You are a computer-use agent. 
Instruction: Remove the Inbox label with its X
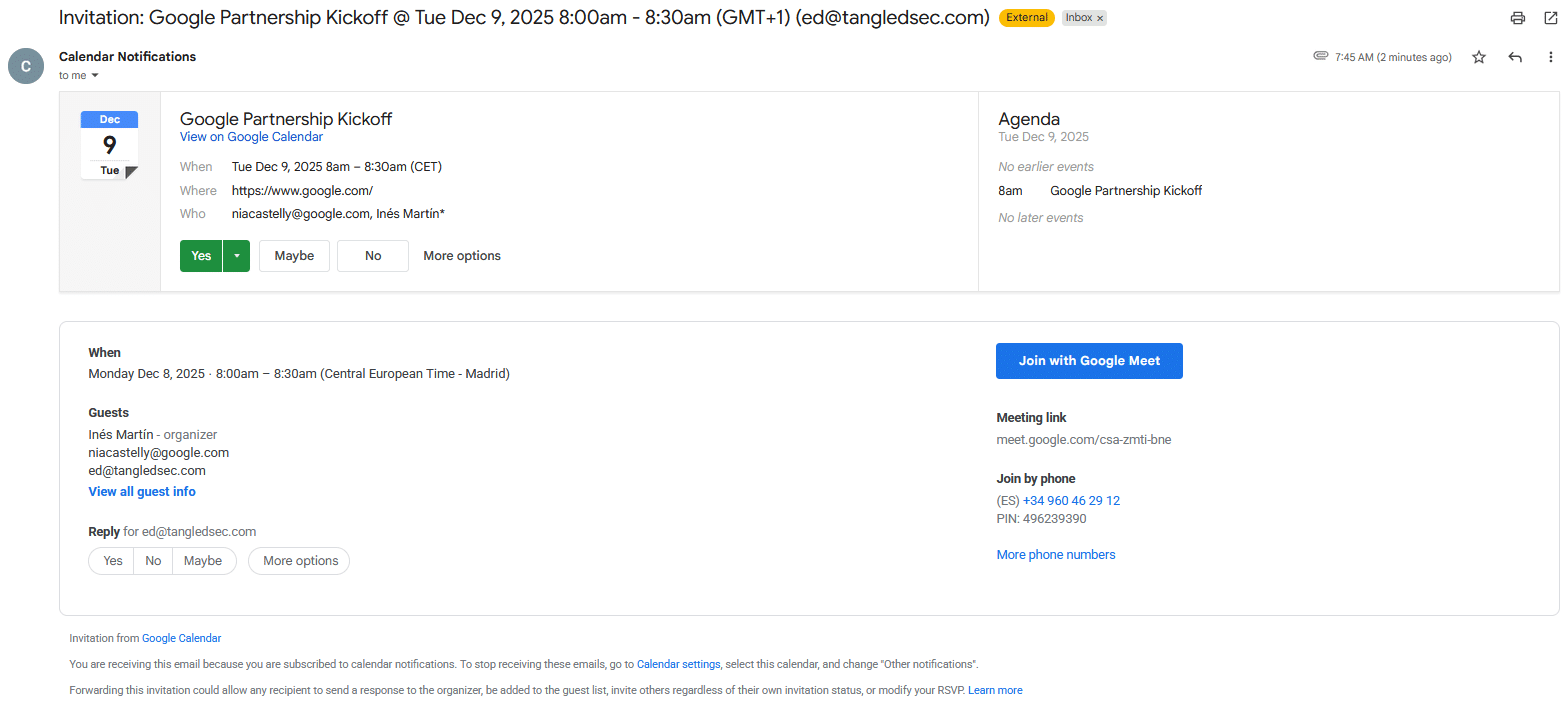pyautogui.click(x=1100, y=18)
